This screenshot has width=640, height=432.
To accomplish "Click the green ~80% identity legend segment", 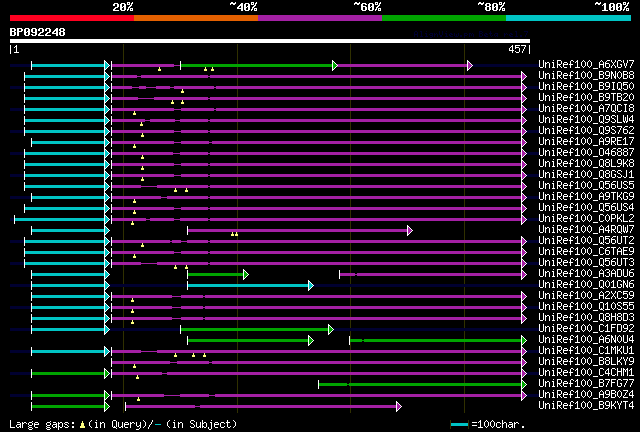I will point(444,18).
